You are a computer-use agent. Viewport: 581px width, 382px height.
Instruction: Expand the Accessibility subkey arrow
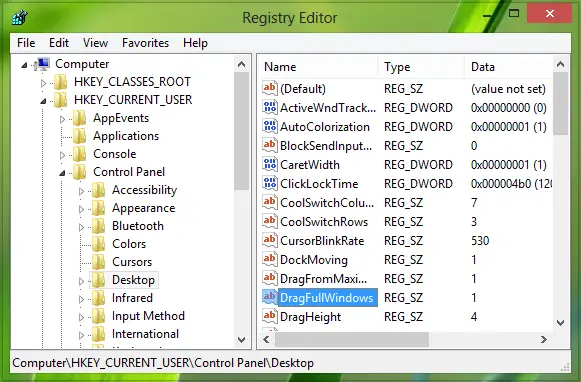[81, 191]
